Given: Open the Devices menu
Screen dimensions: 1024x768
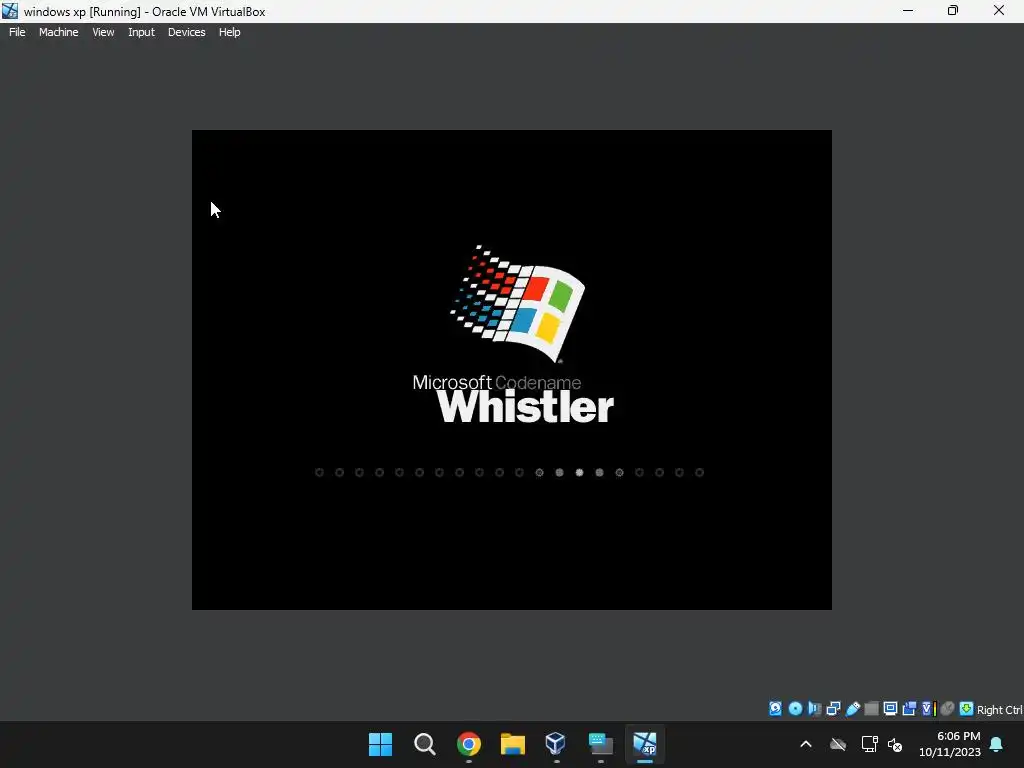Looking at the screenshot, I should click(x=186, y=32).
